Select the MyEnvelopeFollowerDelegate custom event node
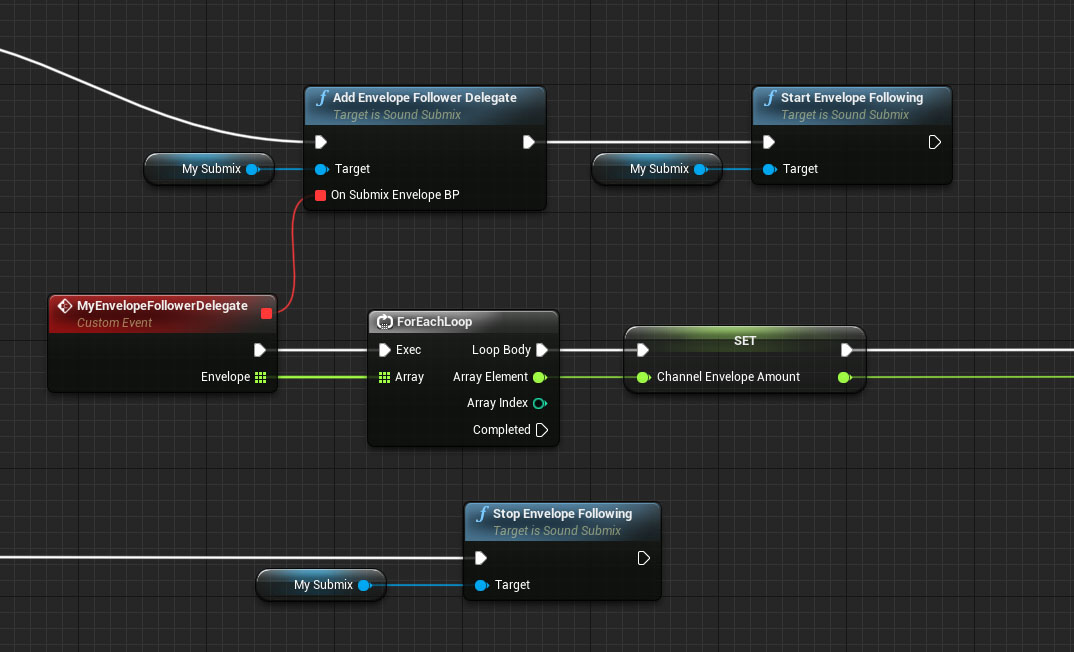The width and height of the screenshot is (1074, 652). point(162,306)
